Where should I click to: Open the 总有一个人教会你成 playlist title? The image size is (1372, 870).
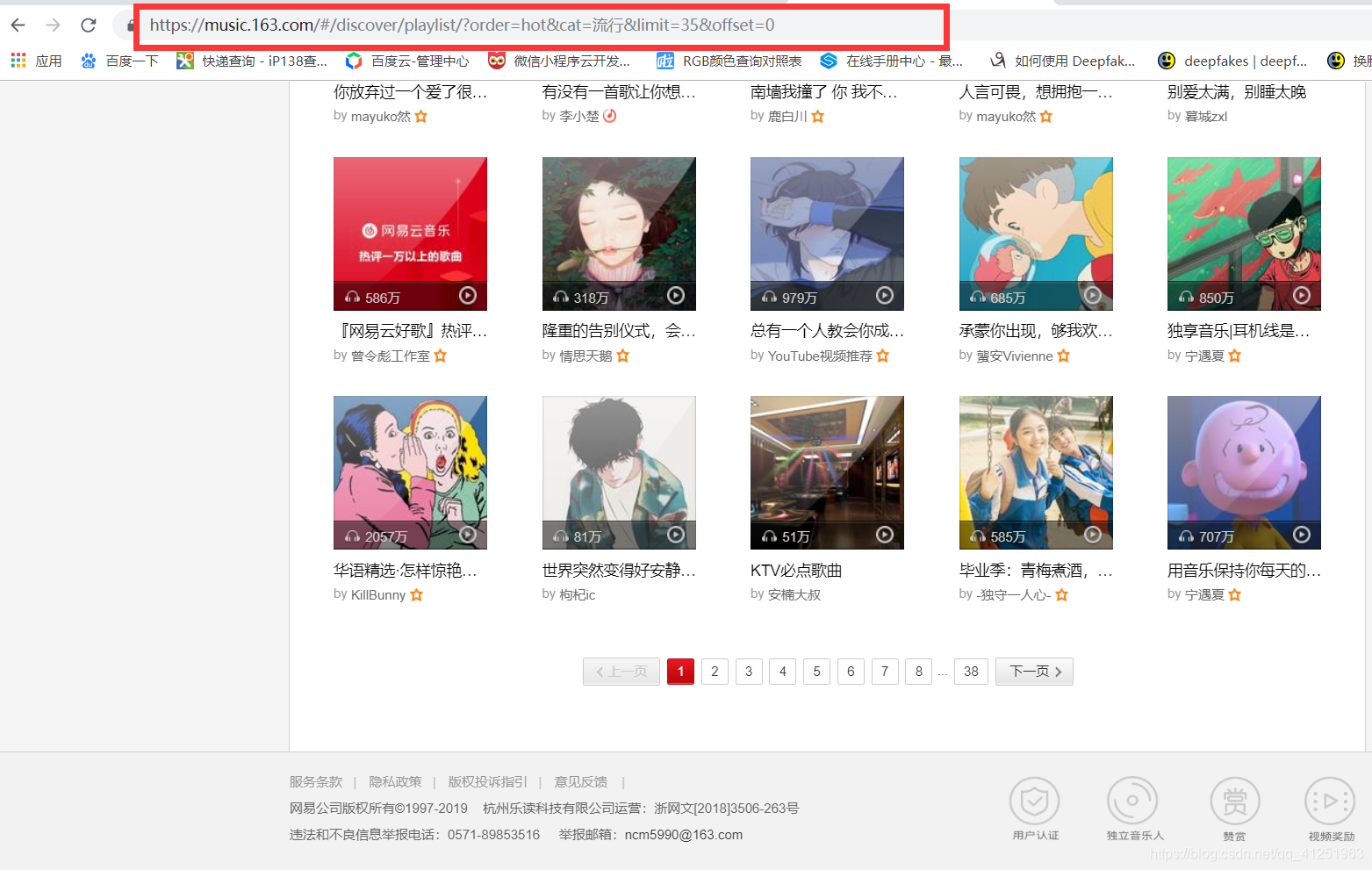click(827, 331)
